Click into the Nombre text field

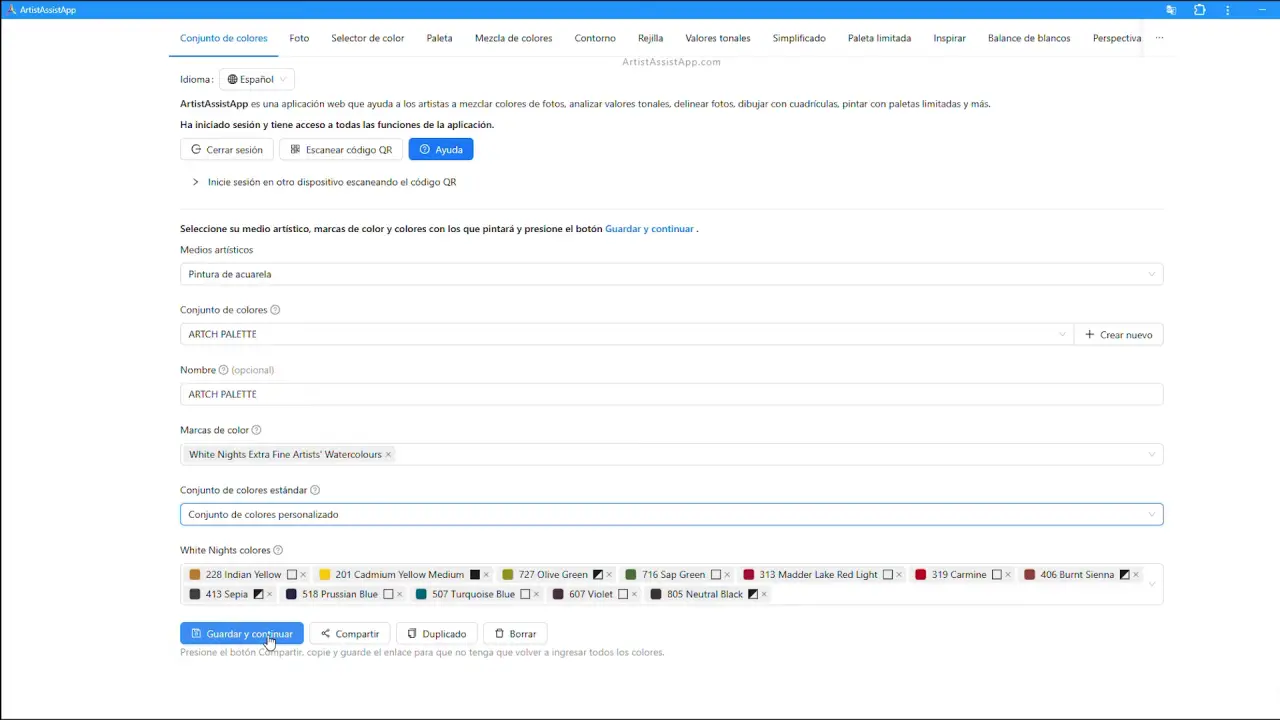(670, 394)
